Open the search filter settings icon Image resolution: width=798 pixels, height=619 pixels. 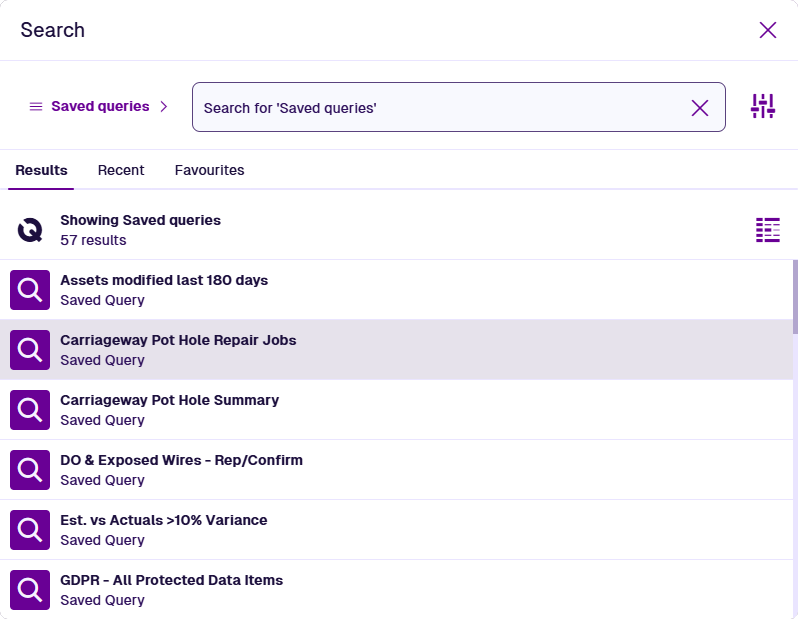763,107
